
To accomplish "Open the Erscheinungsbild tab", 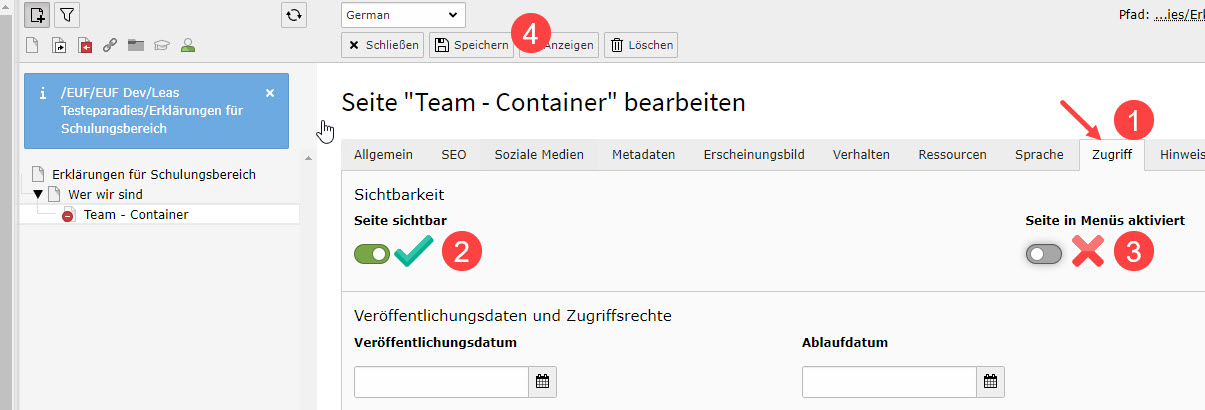I will (754, 154).
